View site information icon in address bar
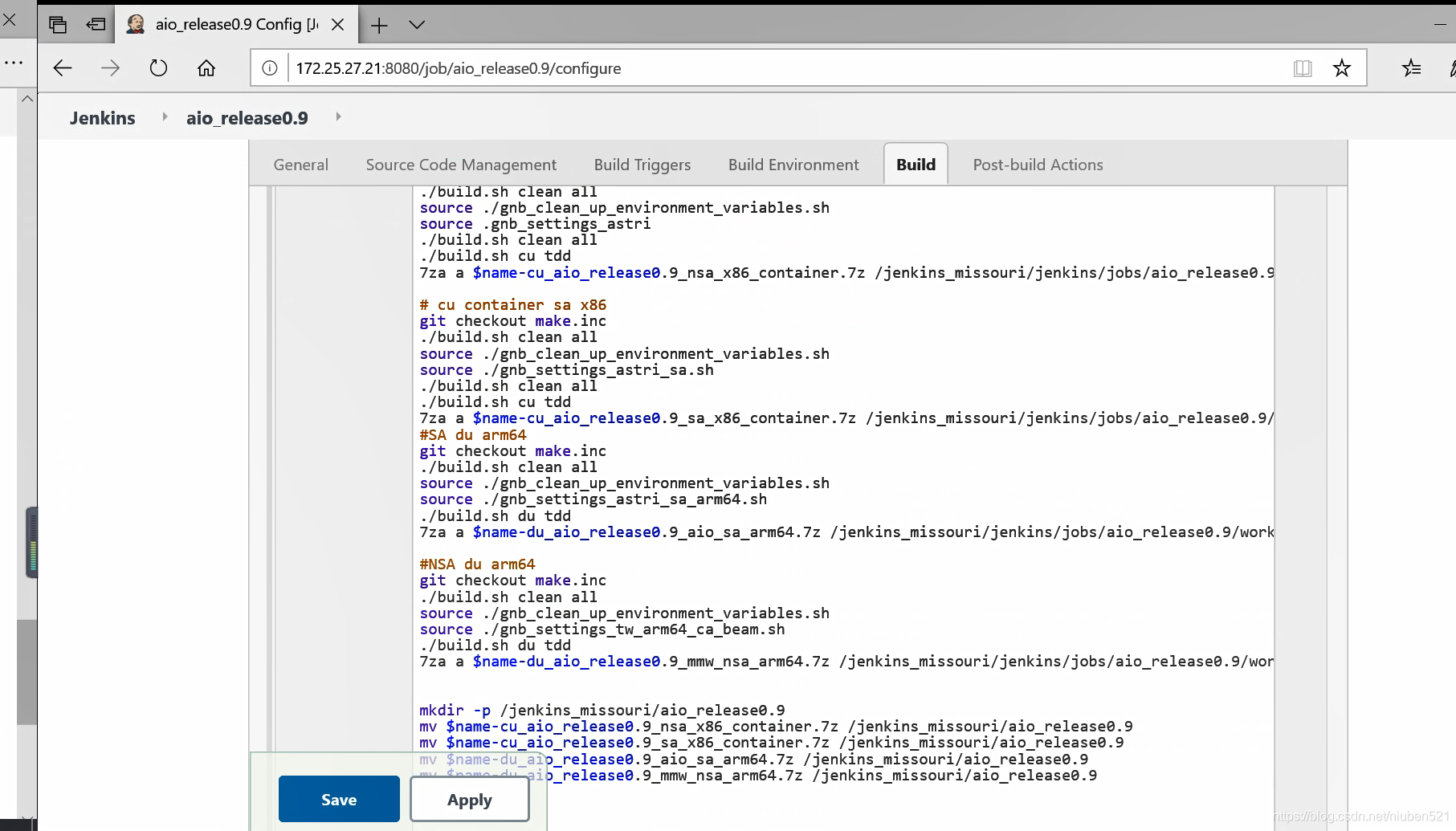 (x=270, y=68)
